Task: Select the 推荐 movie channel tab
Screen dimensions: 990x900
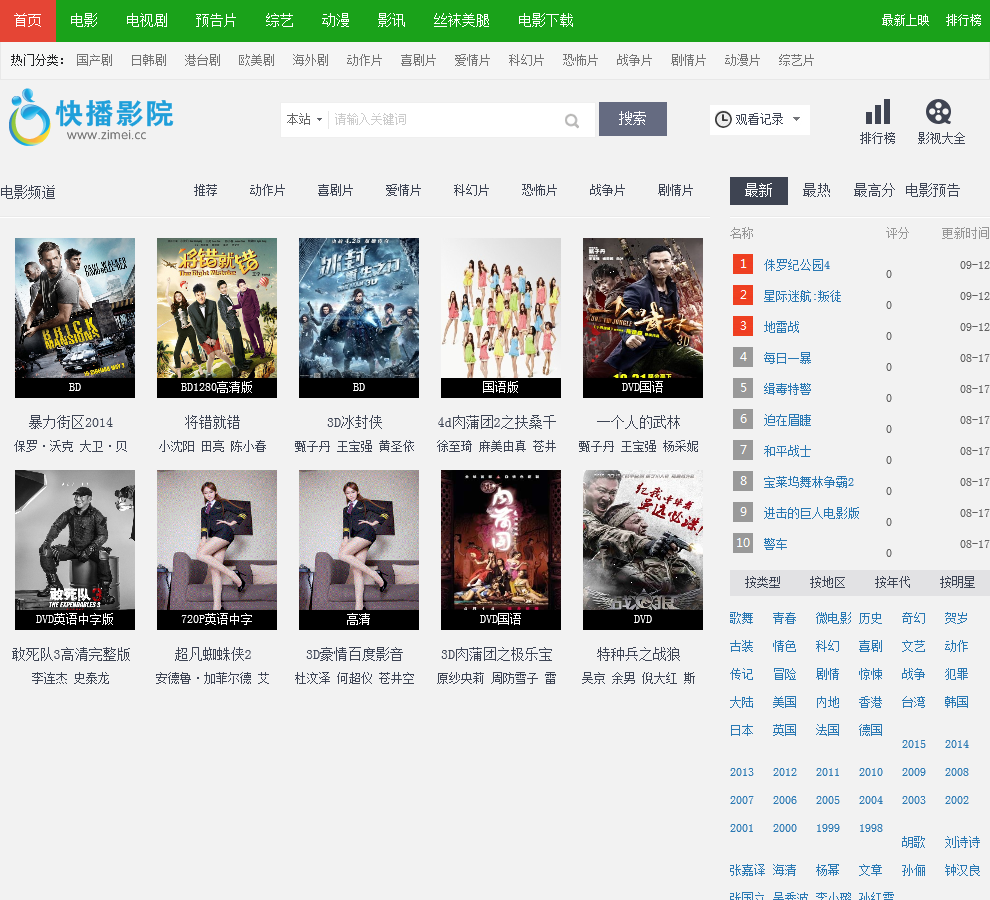Action: tap(206, 191)
